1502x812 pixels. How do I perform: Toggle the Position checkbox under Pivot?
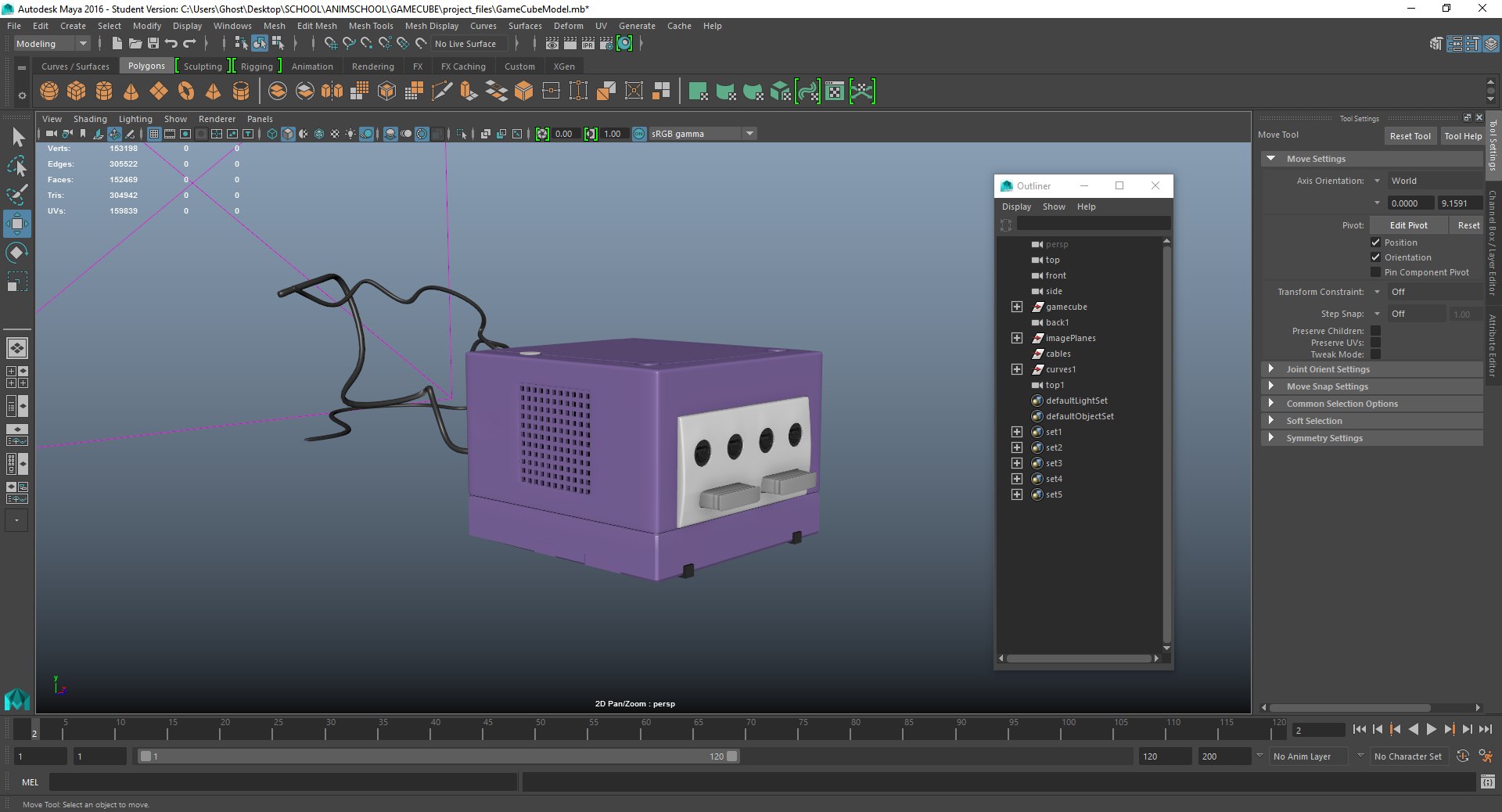click(x=1375, y=243)
